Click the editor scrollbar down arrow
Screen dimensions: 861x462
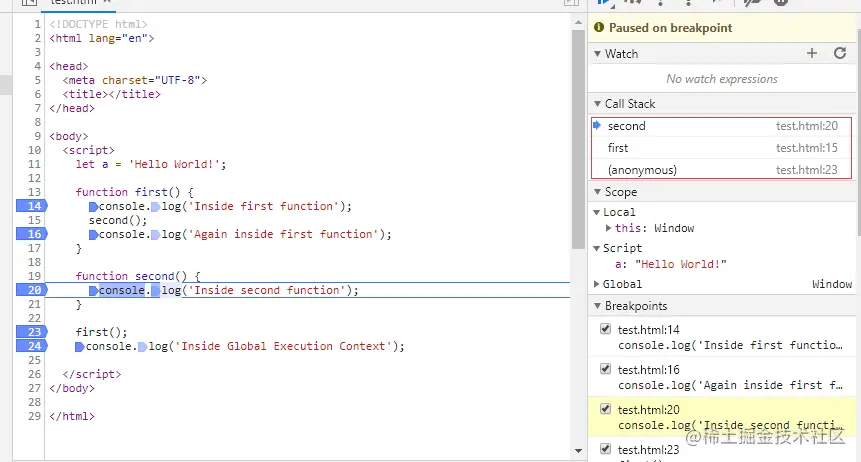coord(578,451)
